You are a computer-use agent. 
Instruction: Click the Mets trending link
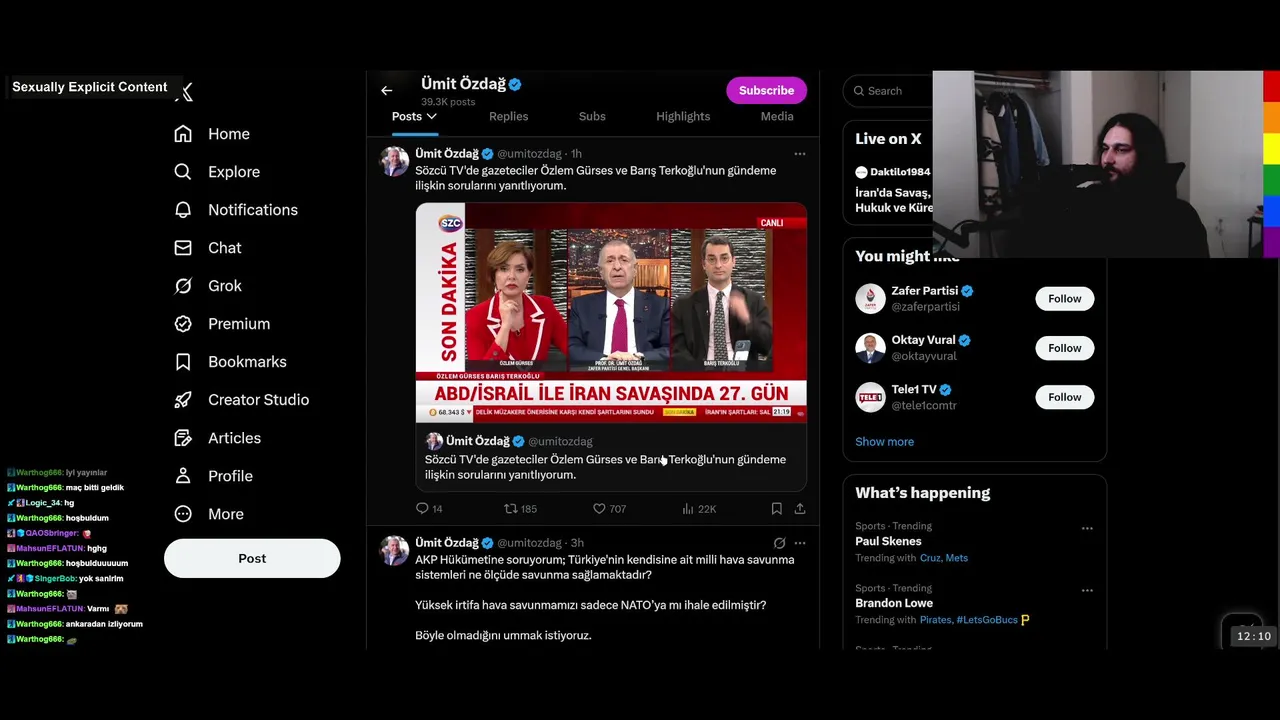click(957, 558)
